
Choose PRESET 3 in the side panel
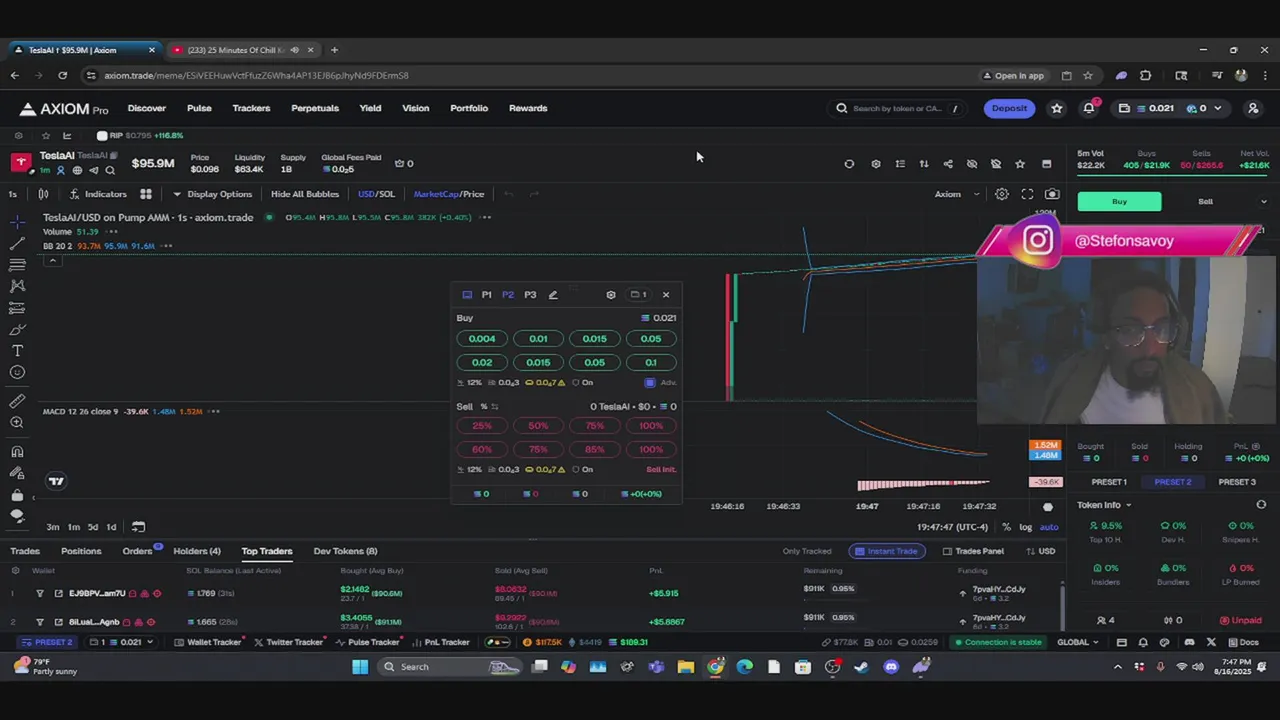click(x=1237, y=482)
